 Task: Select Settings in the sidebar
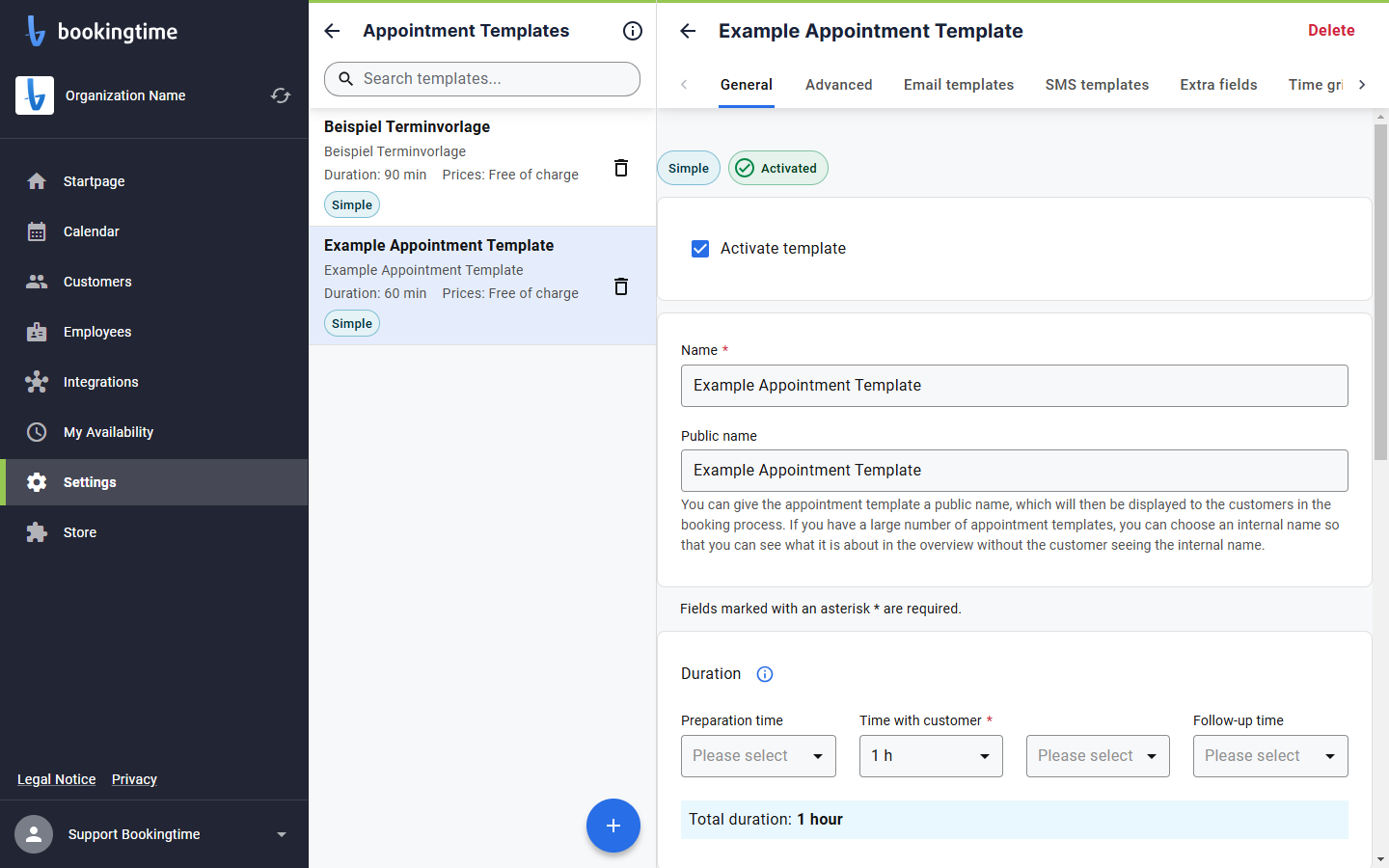coord(154,482)
